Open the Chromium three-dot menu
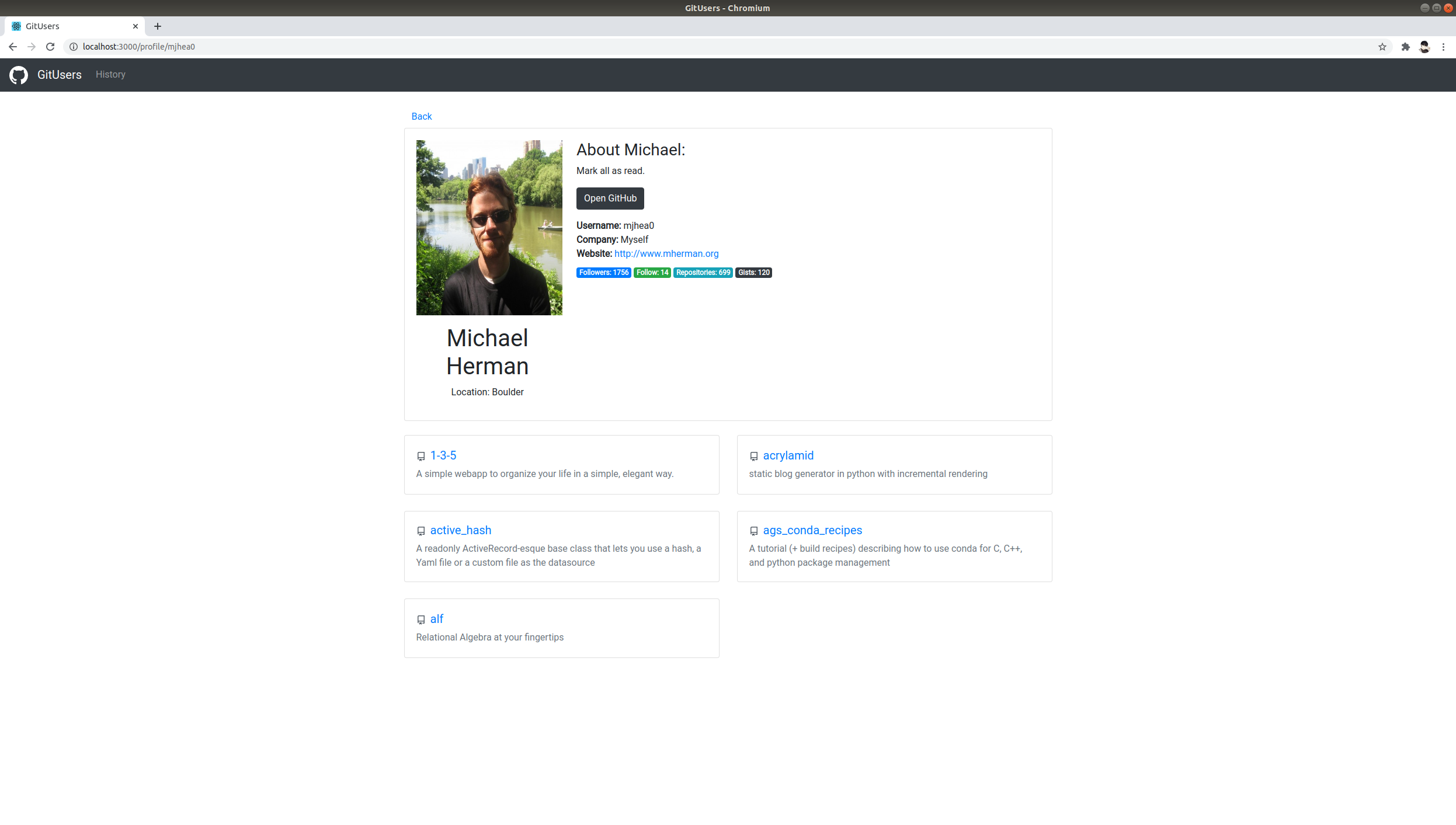The height and width of the screenshot is (825, 1456). (x=1443, y=47)
